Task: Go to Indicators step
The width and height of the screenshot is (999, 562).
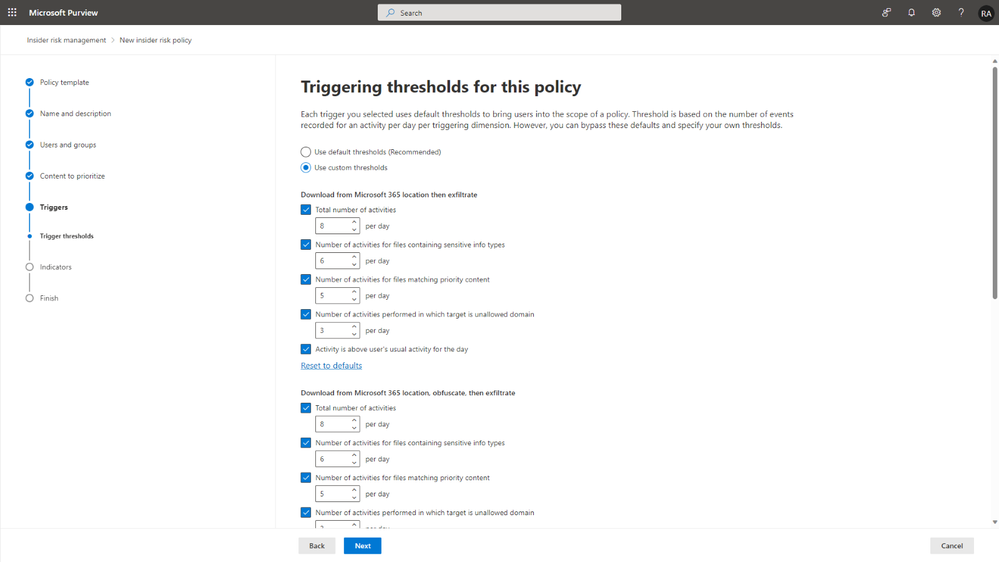Action: pos(55,267)
